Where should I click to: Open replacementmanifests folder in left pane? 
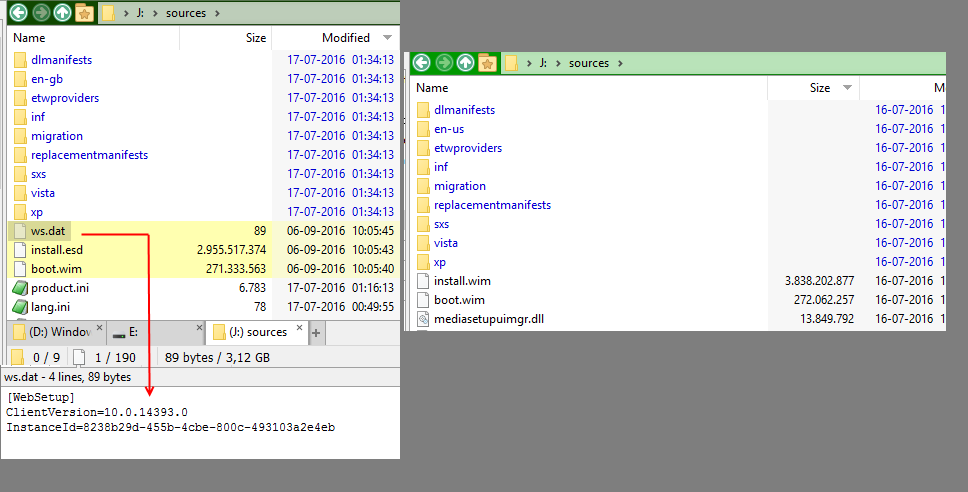[90, 155]
